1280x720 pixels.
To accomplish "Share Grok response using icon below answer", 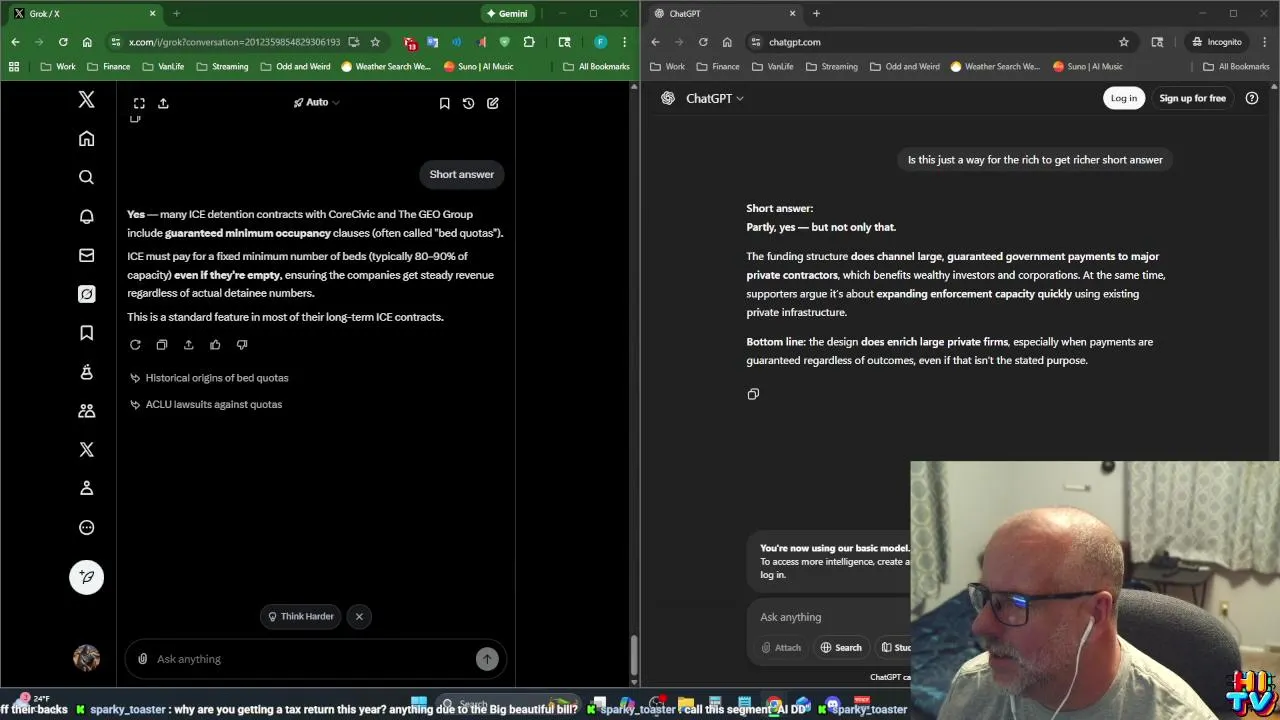I will [188, 345].
